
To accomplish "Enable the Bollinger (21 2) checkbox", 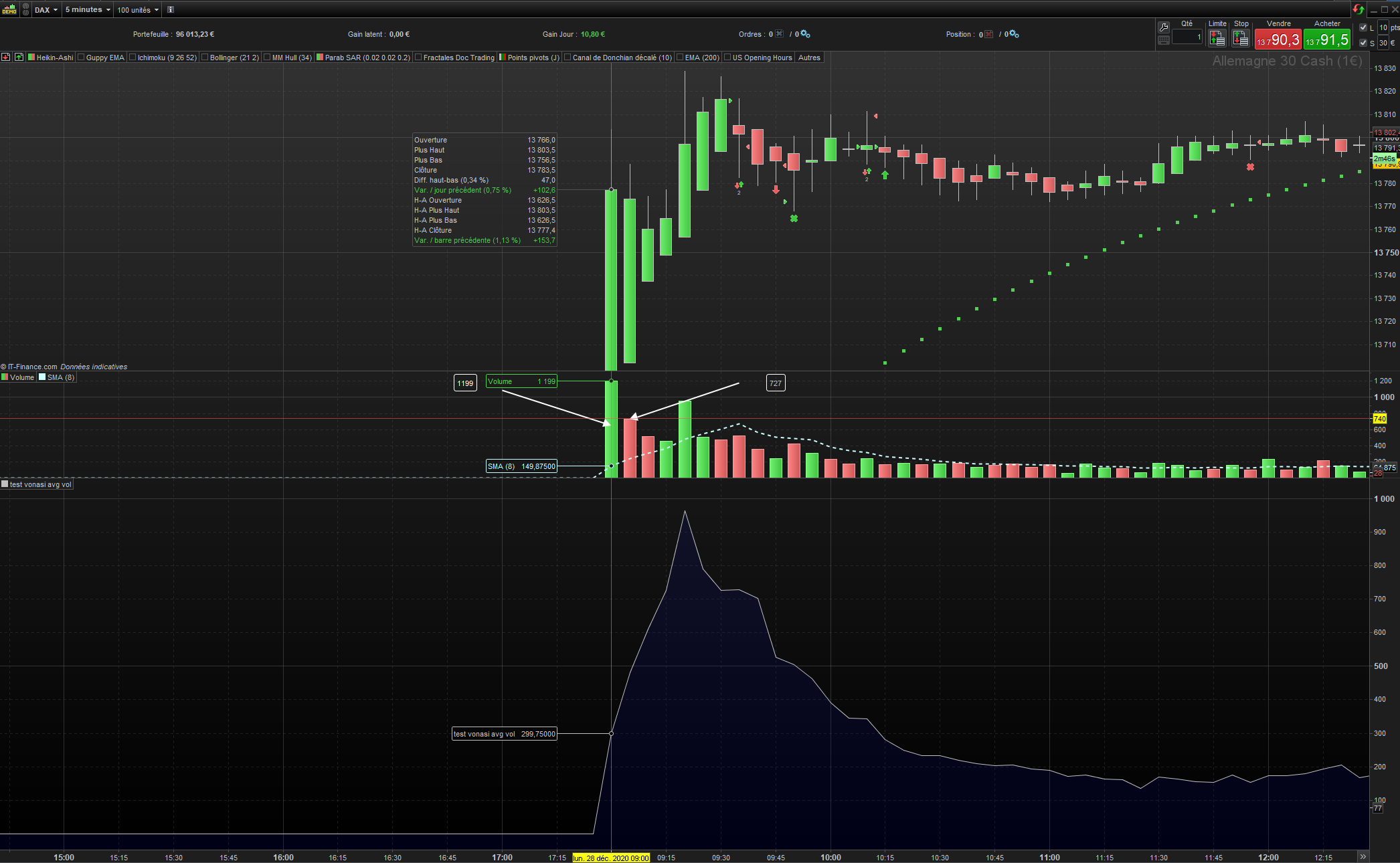I will [x=205, y=58].
